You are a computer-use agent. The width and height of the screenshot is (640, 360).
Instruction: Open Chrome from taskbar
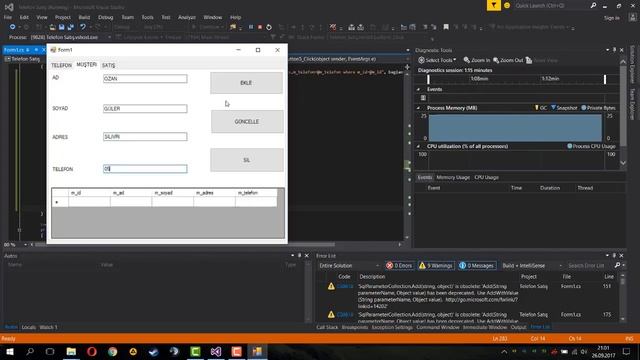[x=113, y=351]
